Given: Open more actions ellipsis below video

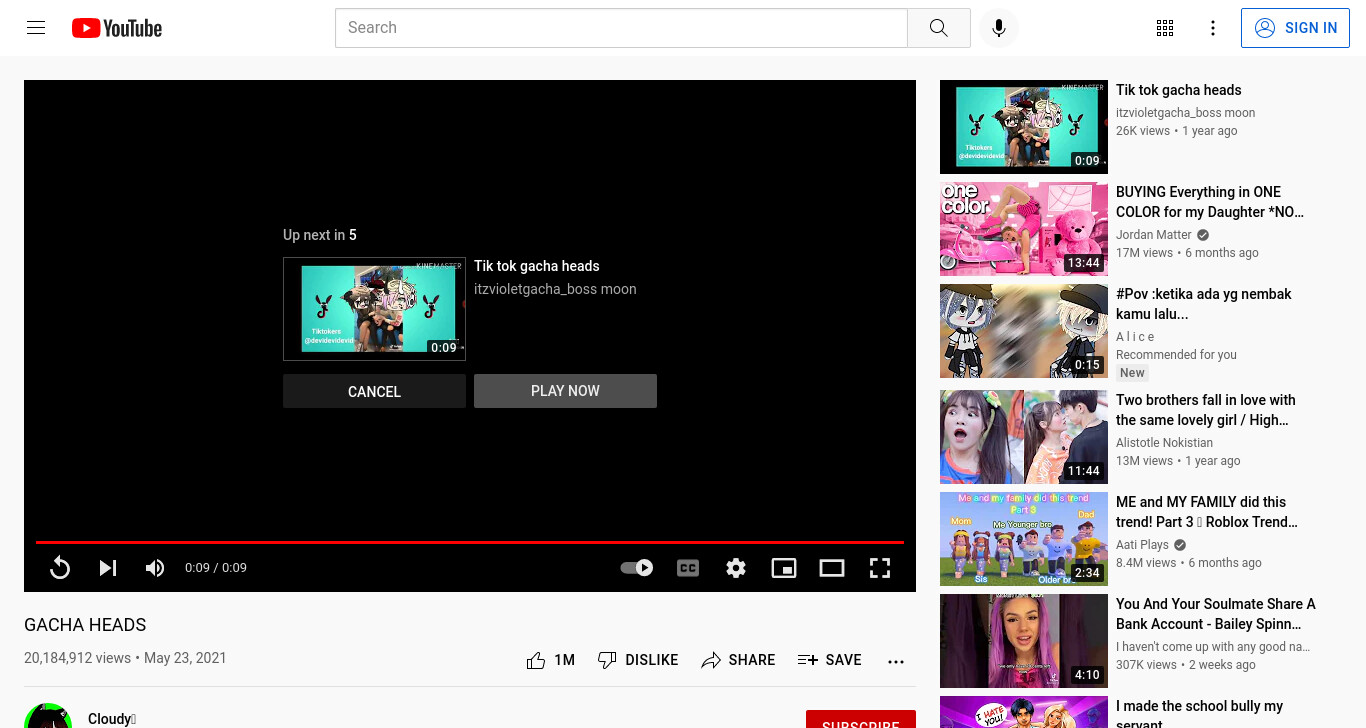Looking at the screenshot, I should pos(896,661).
